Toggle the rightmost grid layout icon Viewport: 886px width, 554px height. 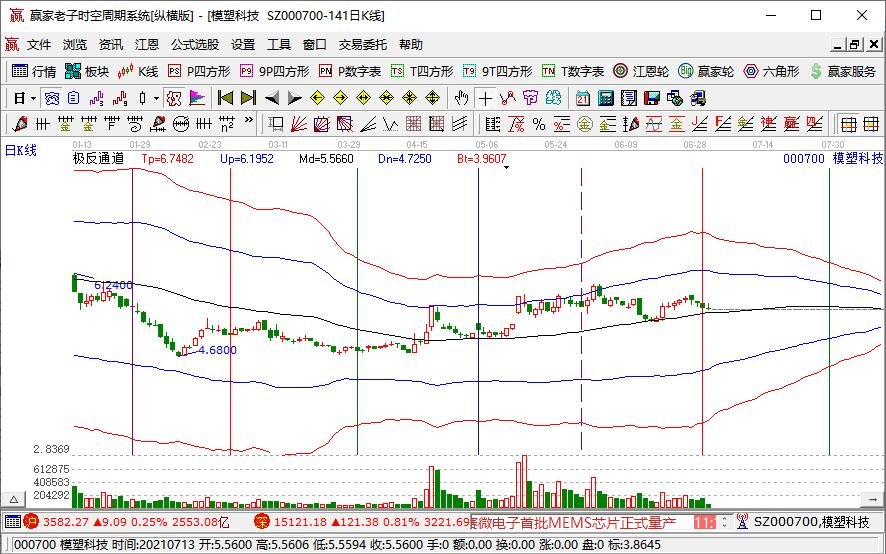coord(871,123)
